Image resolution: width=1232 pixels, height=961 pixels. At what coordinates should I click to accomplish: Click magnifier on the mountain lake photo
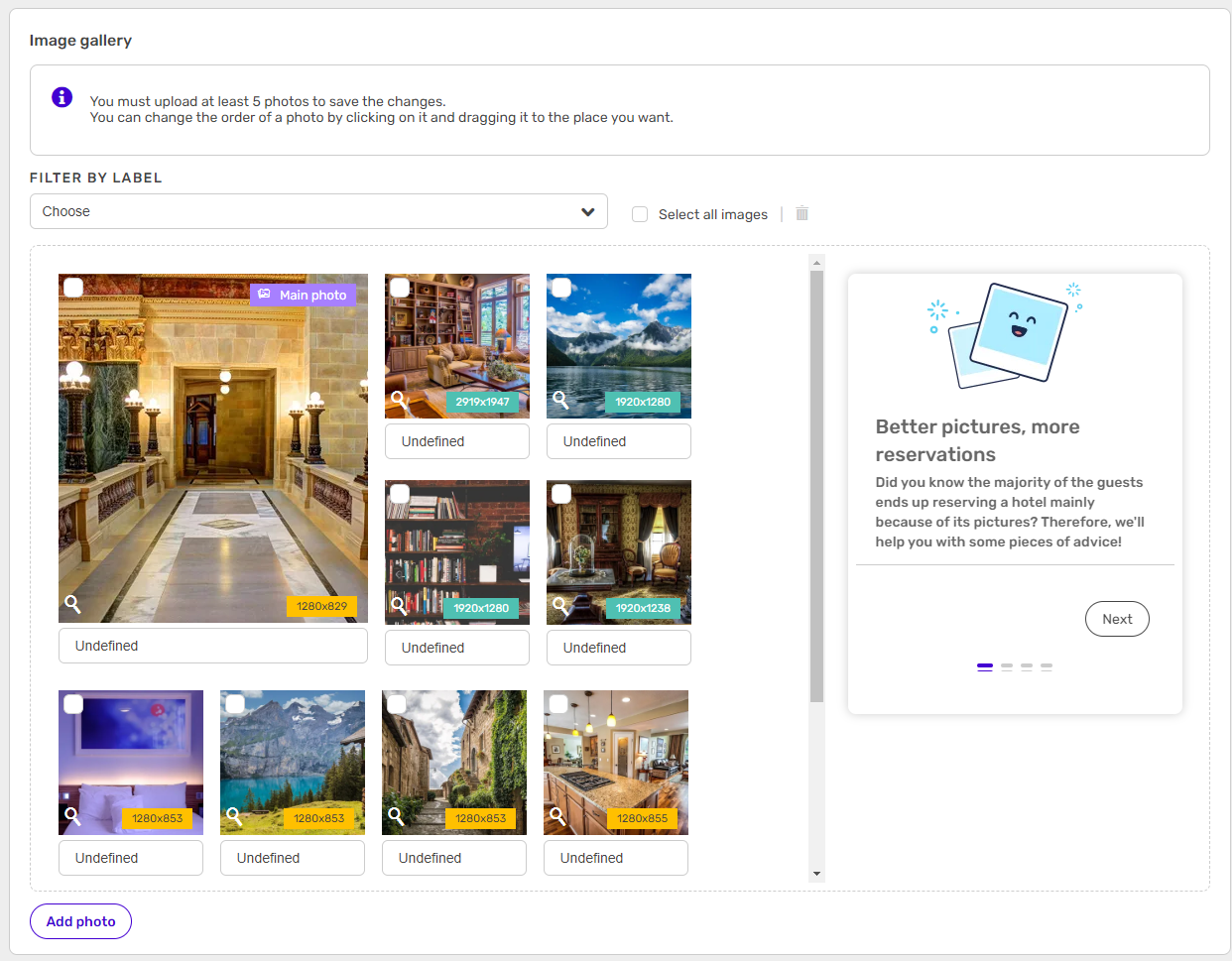[x=560, y=400]
